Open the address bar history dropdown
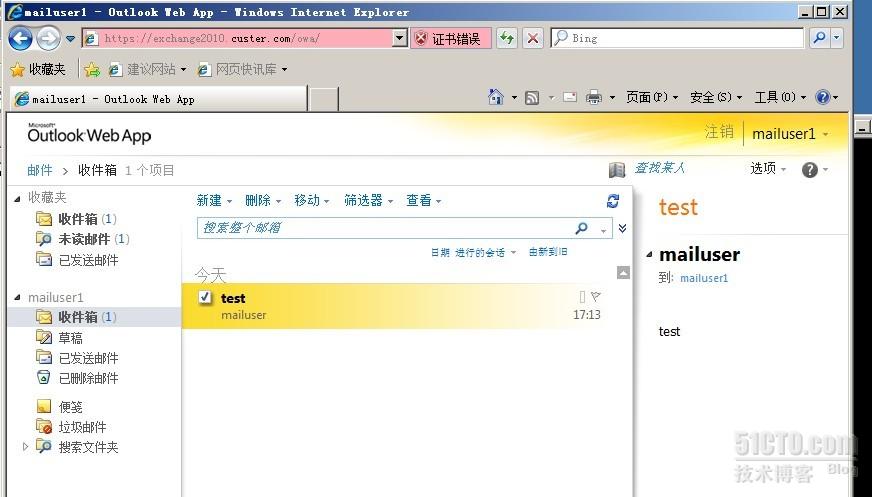872x497 pixels. [x=400, y=38]
